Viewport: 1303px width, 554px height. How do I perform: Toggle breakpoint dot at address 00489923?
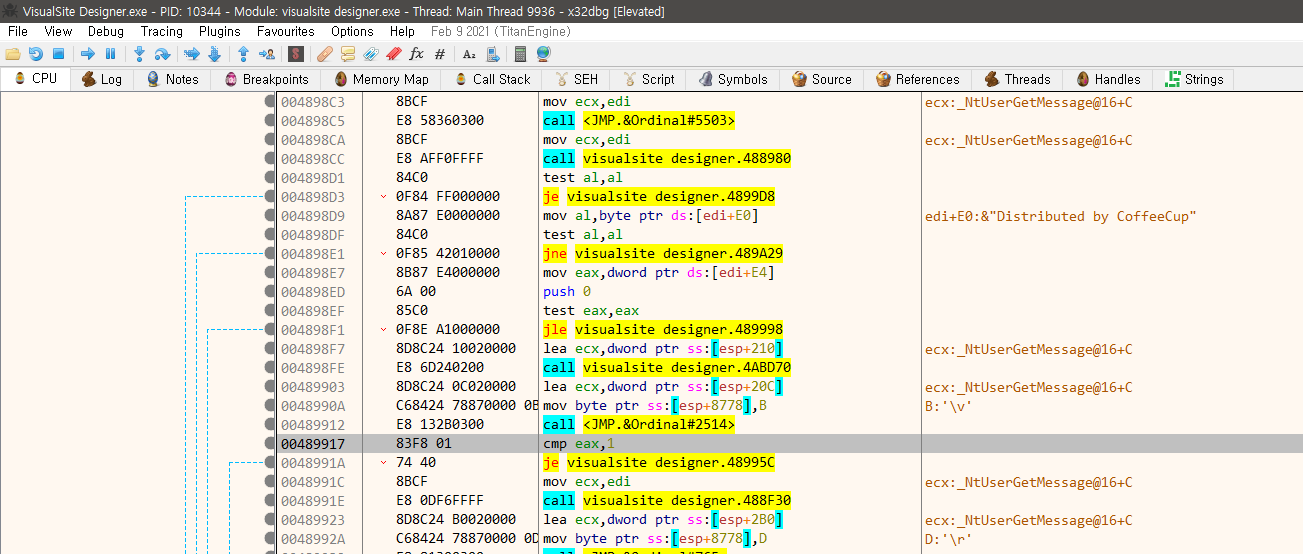point(270,520)
